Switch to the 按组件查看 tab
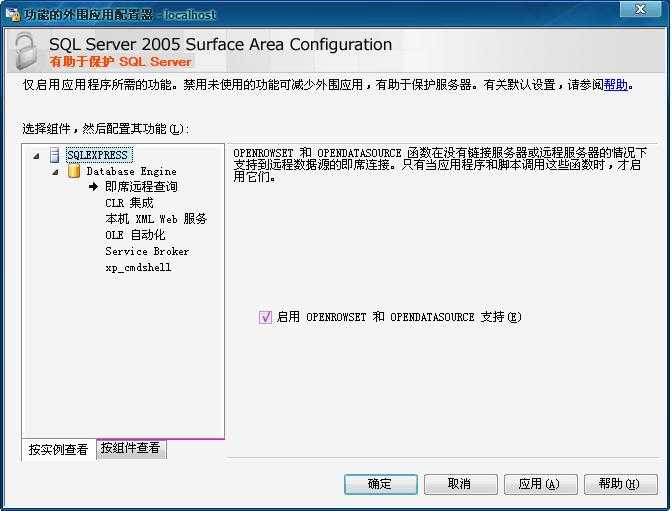This screenshot has width=672, height=511. tap(130, 448)
